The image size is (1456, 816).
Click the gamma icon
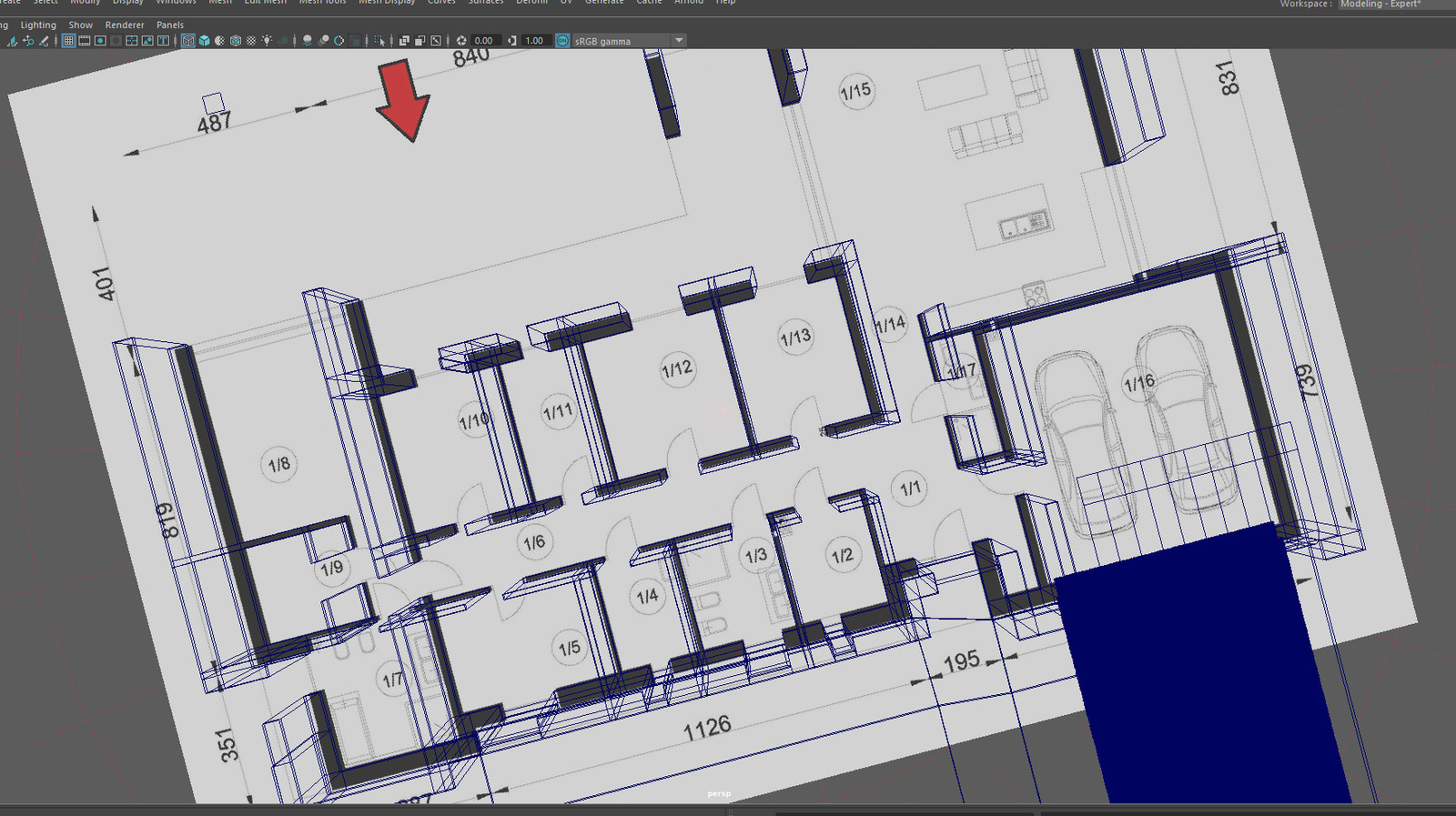(511, 41)
